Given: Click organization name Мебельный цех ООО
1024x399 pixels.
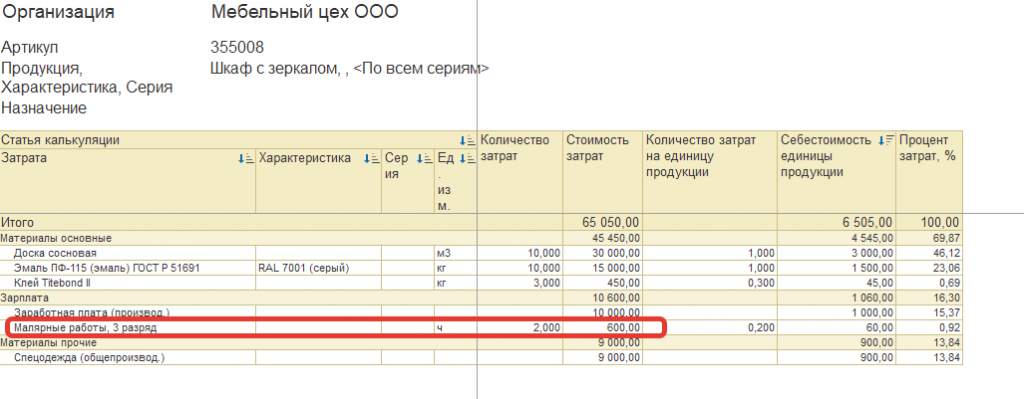Looking at the screenshot, I should [304, 12].
